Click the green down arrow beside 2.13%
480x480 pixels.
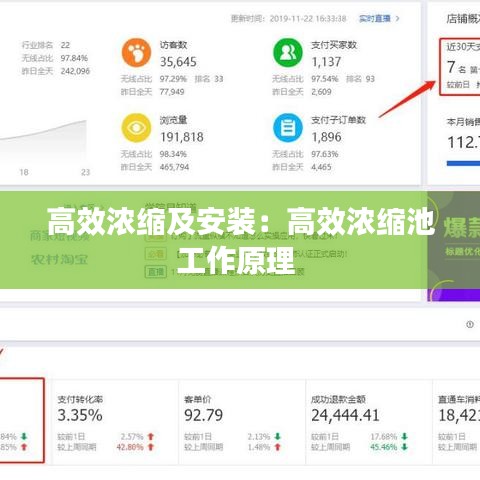click(278, 436)
